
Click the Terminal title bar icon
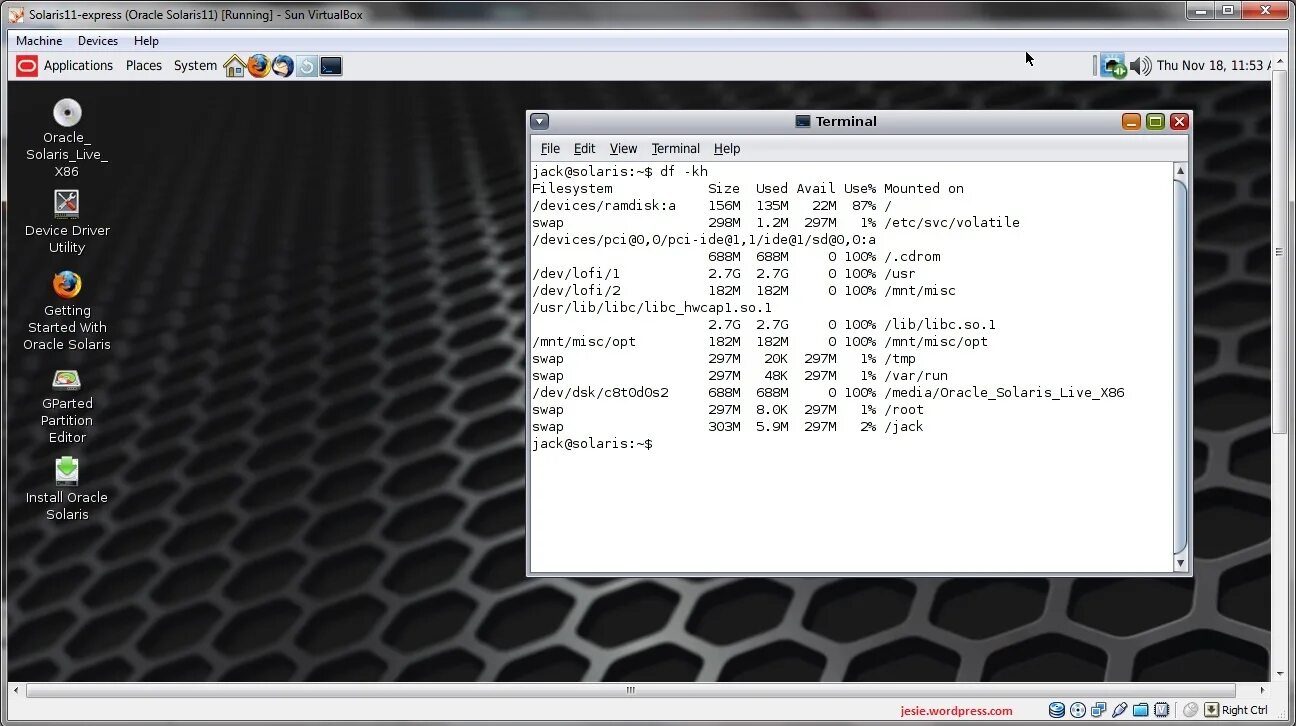[x=802, y=121]
